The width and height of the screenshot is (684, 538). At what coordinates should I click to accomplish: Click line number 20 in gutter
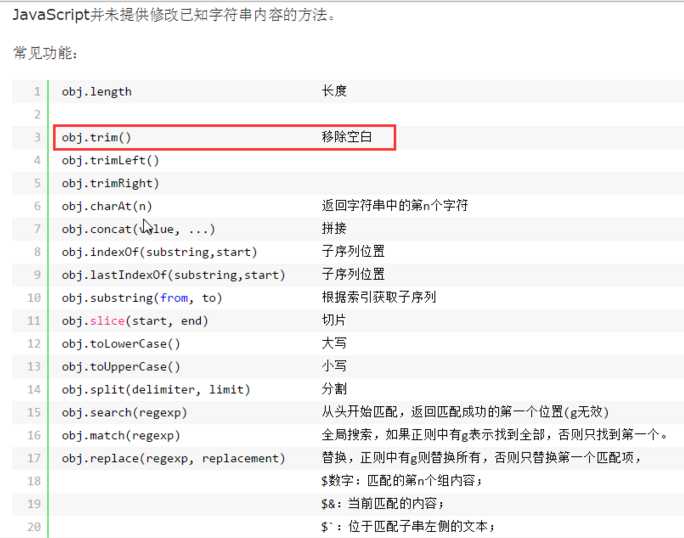(34, 527)
